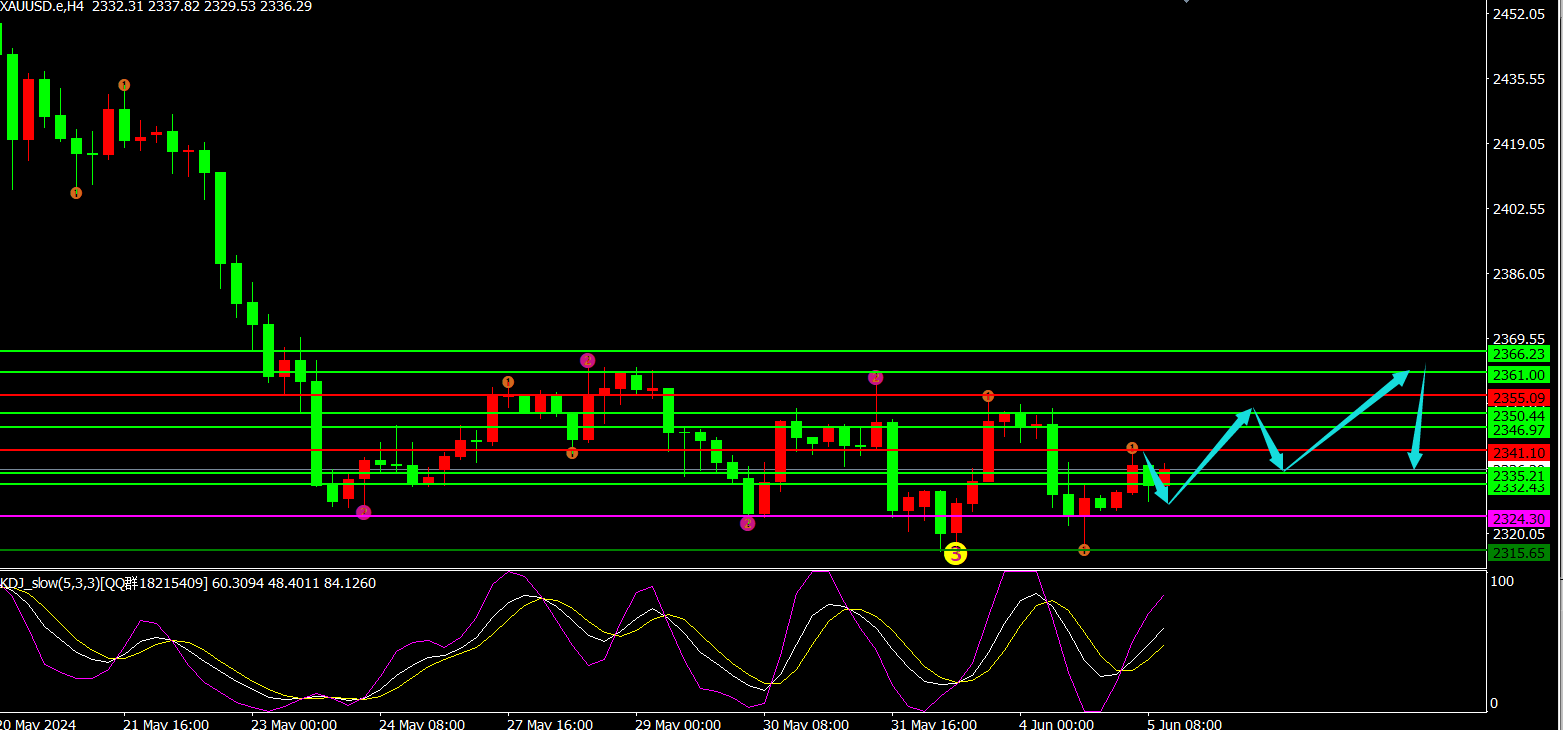
Task: Select the orange marker above the 27 May 2355 candle
Action: 508,382
